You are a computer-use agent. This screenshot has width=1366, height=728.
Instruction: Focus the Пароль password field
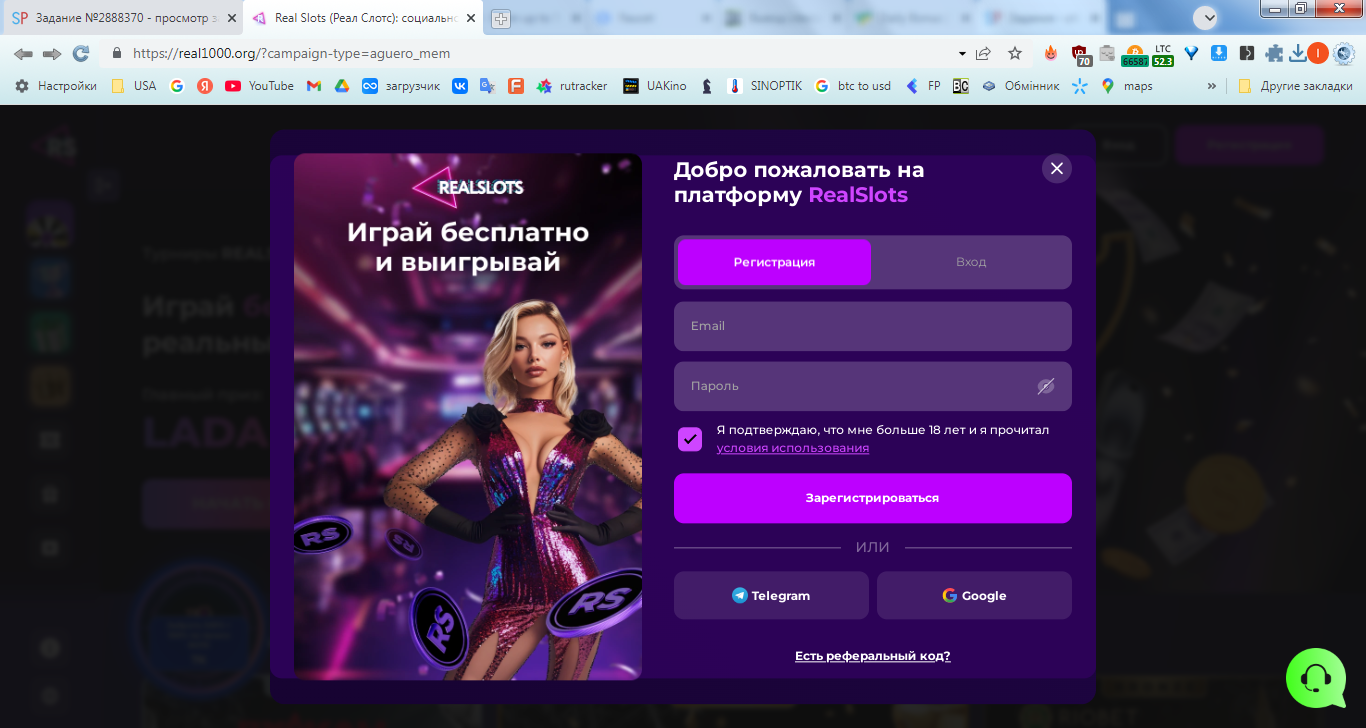click(872, 386)
